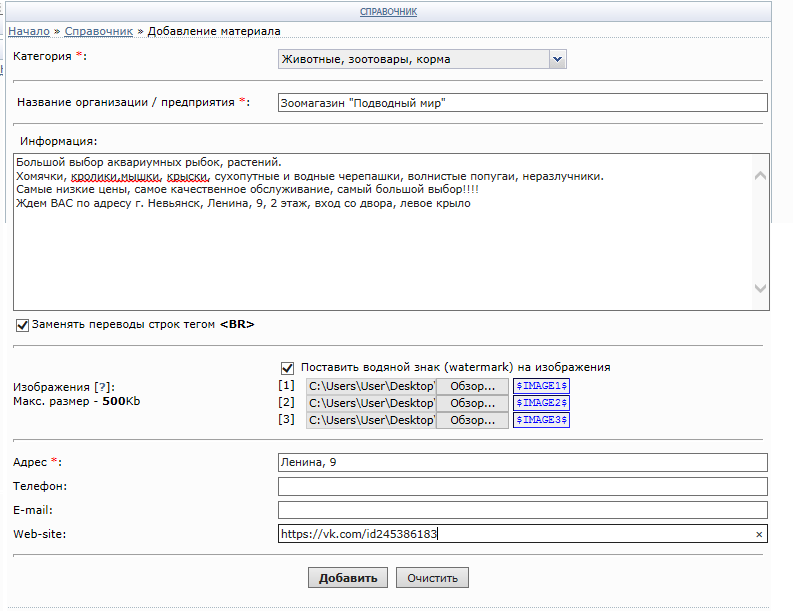Toggle the replace line breaks with BR checkbox
The height and width of the screenshot is (611, 793).
[x=22, y=325]
